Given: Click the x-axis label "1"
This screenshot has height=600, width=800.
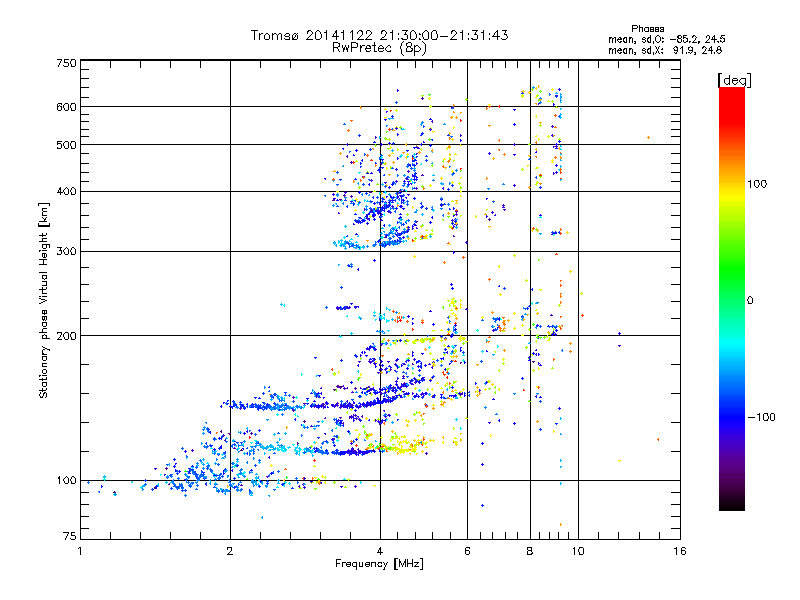Looking at the screenshot, I should pyautogui.click(x=80, y=551).
